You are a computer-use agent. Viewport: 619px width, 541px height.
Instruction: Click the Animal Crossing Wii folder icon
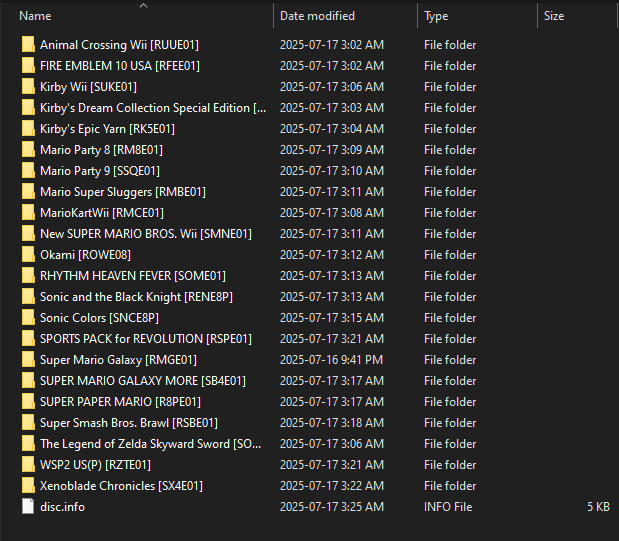pyautogui.click(x=28, y=45)
